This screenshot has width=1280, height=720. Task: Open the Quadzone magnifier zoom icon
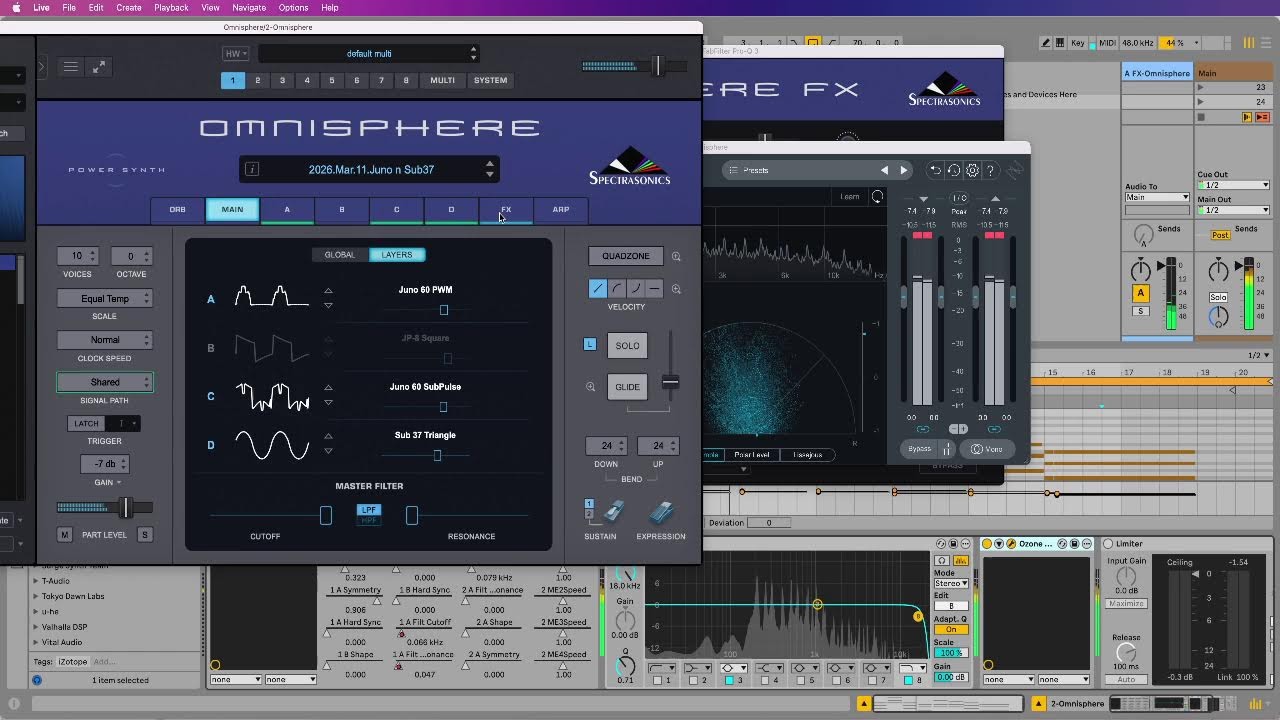[x=676, y=256]
